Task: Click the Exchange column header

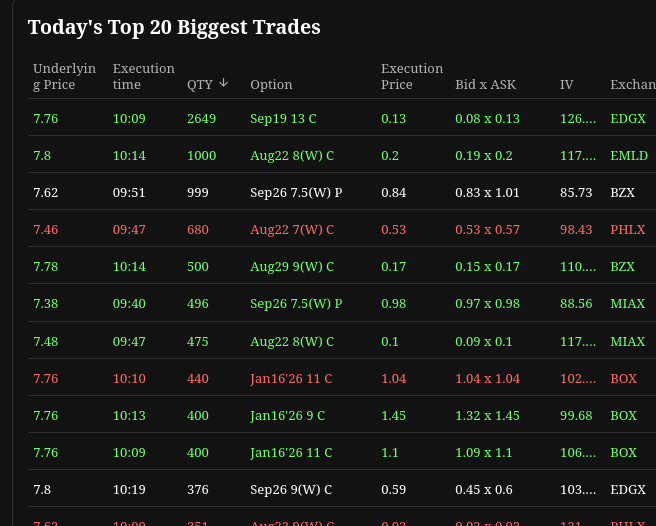Action: click(x=633, y=85)
